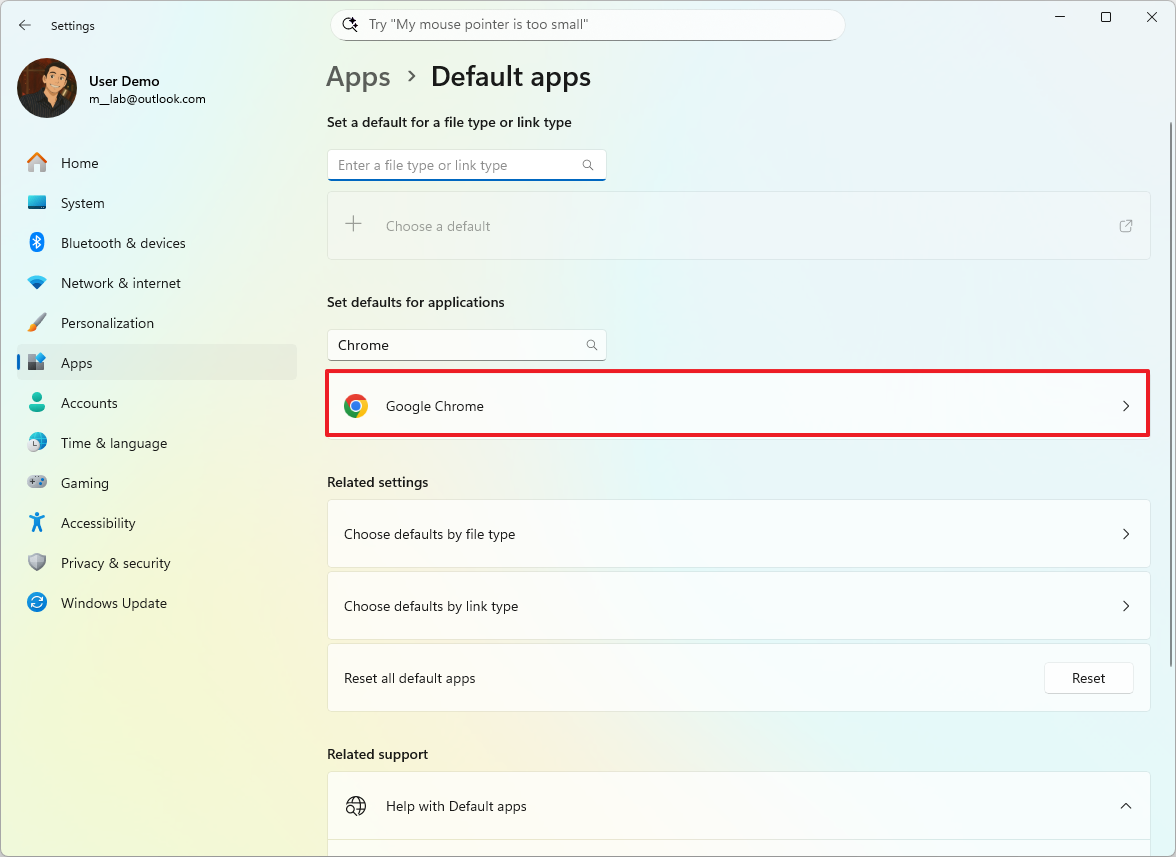1176x857 pixels.
Task: Open Privacy & security settings
Action: tap(113, 562)
